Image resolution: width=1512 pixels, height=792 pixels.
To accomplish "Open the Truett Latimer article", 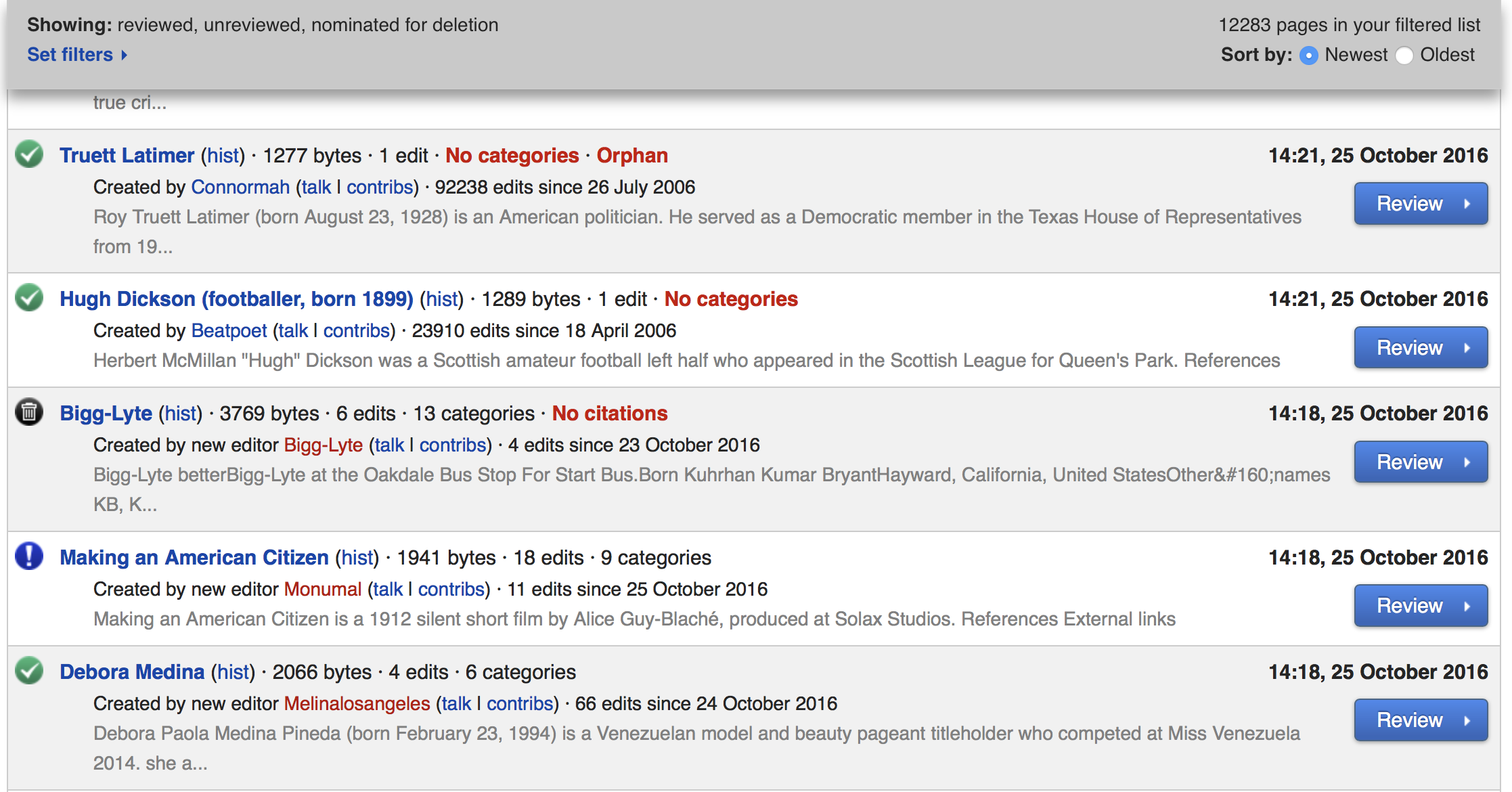I will click(127, 156).
